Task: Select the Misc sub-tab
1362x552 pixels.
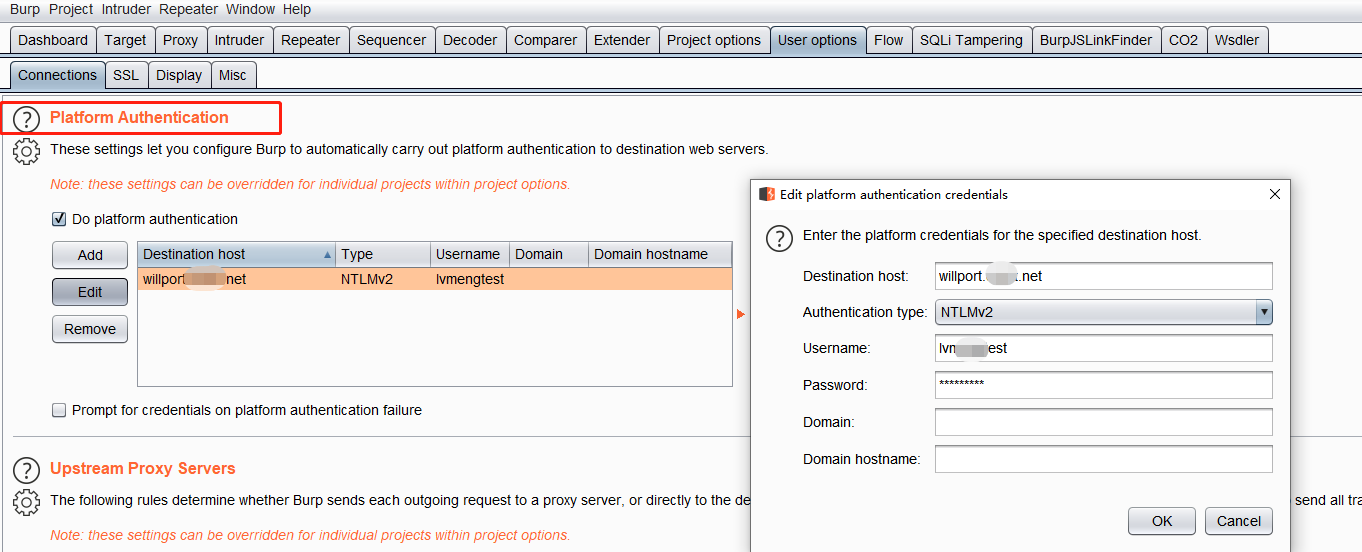Action: 233,75
